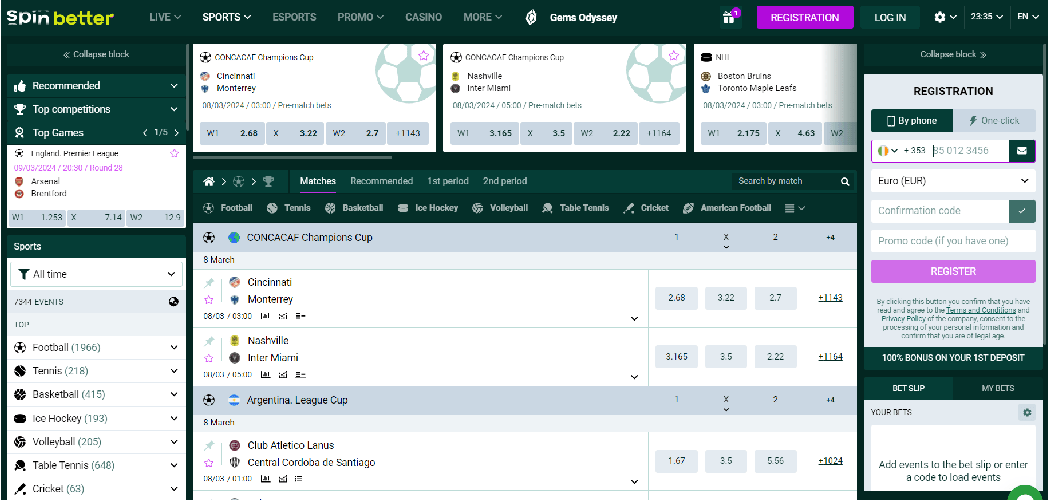Favorite the Cincinnati vs Monterrey card star

423,56
